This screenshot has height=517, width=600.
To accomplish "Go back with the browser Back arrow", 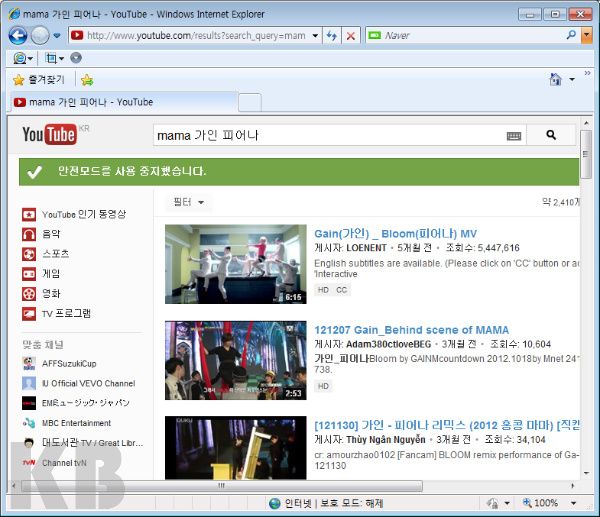I will [x=18, y=36].
